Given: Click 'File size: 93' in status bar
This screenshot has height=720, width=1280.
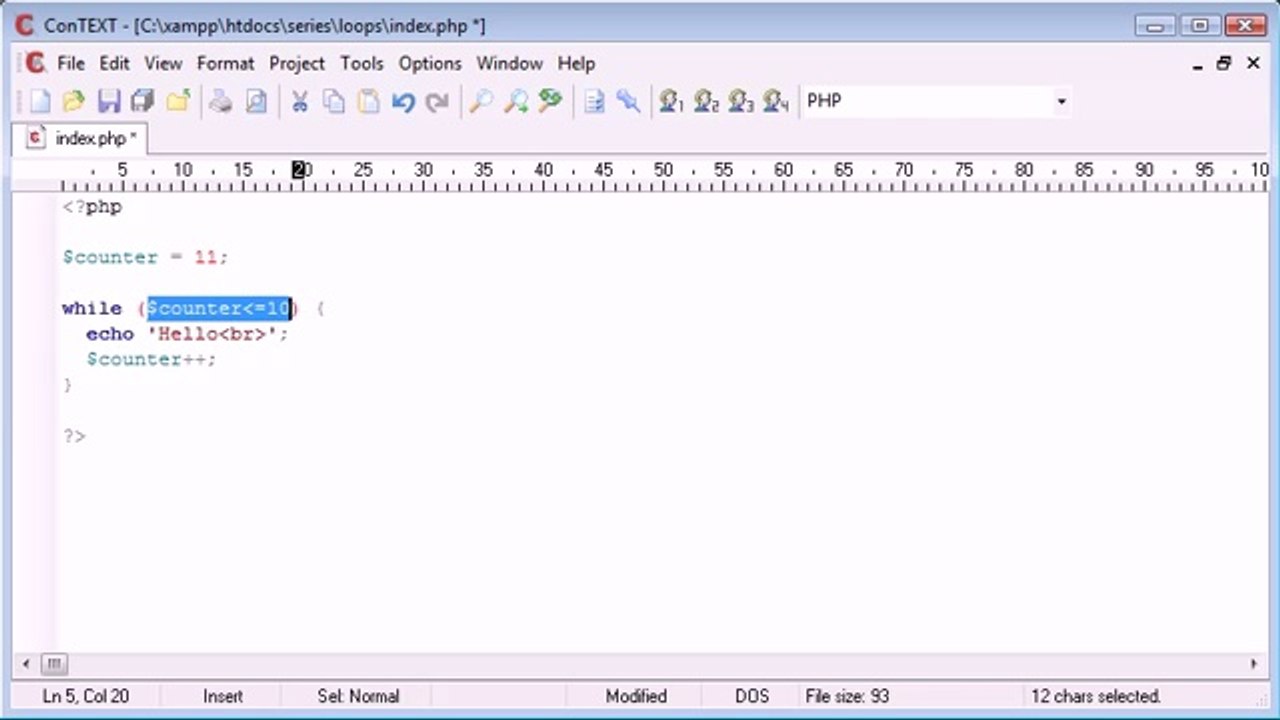Looking at the screenshot, I should point(847,696).
